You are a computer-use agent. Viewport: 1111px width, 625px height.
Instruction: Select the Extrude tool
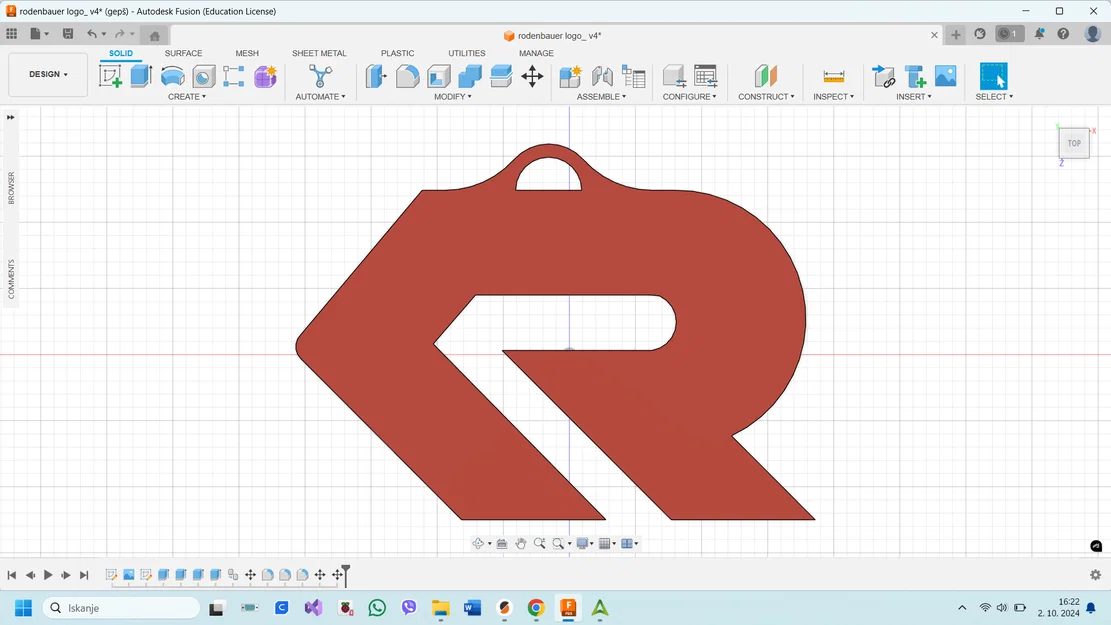pyautogui.click(x=141, y=76)
